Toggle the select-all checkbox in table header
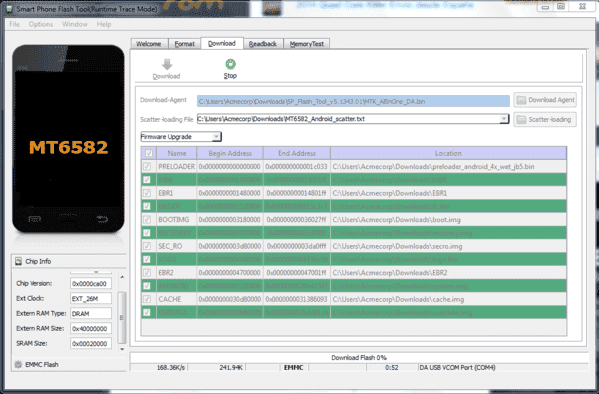 [x=149, y=153]
